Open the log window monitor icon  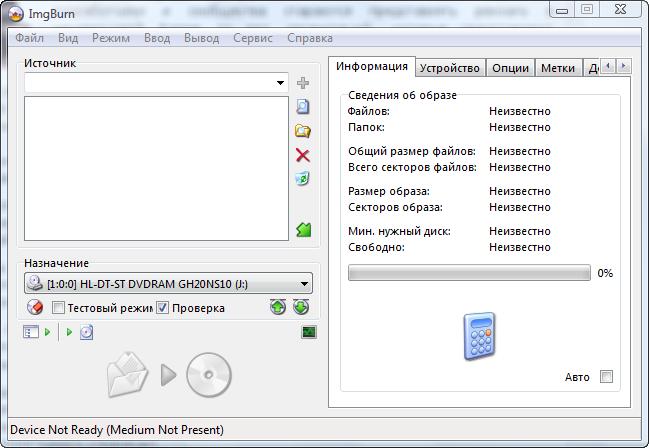click(x=309, y=332)
